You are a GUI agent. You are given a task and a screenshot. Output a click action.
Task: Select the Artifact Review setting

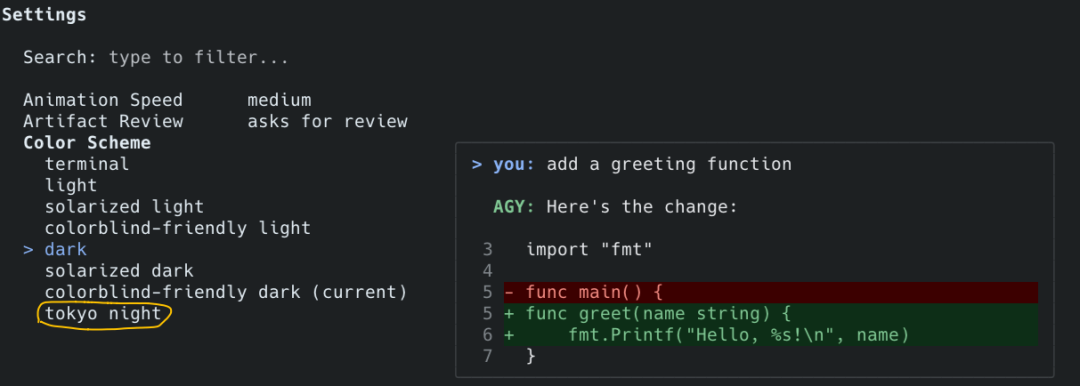[103, 121]
